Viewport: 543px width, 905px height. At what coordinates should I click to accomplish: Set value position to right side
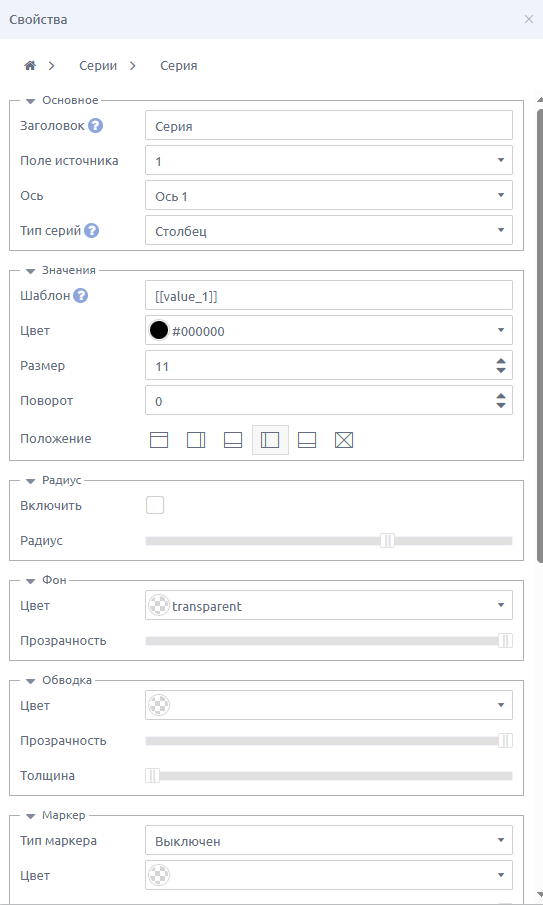click(196, 440)
